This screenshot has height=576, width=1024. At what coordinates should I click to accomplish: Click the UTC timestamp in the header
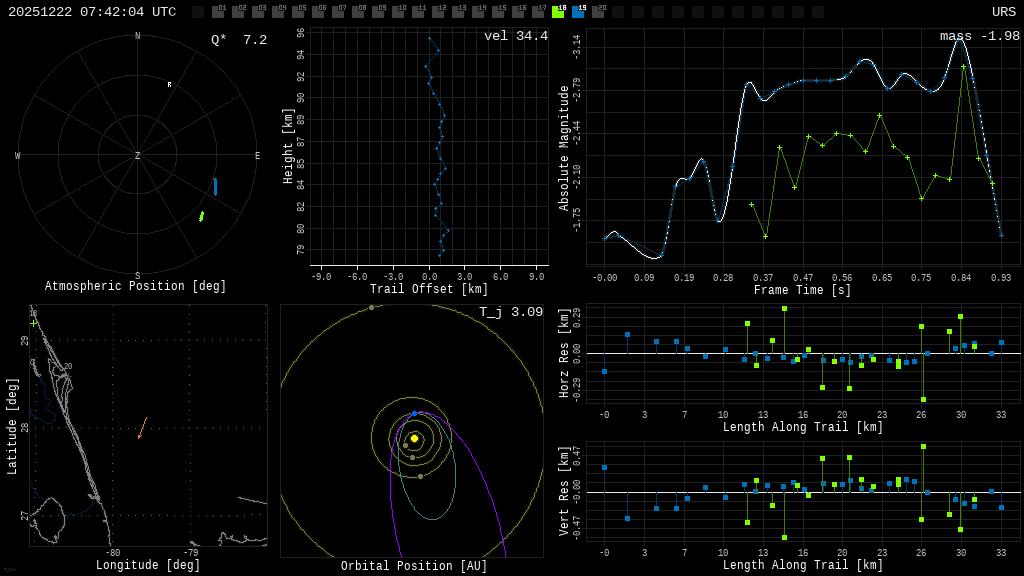(x=92, y=12)
